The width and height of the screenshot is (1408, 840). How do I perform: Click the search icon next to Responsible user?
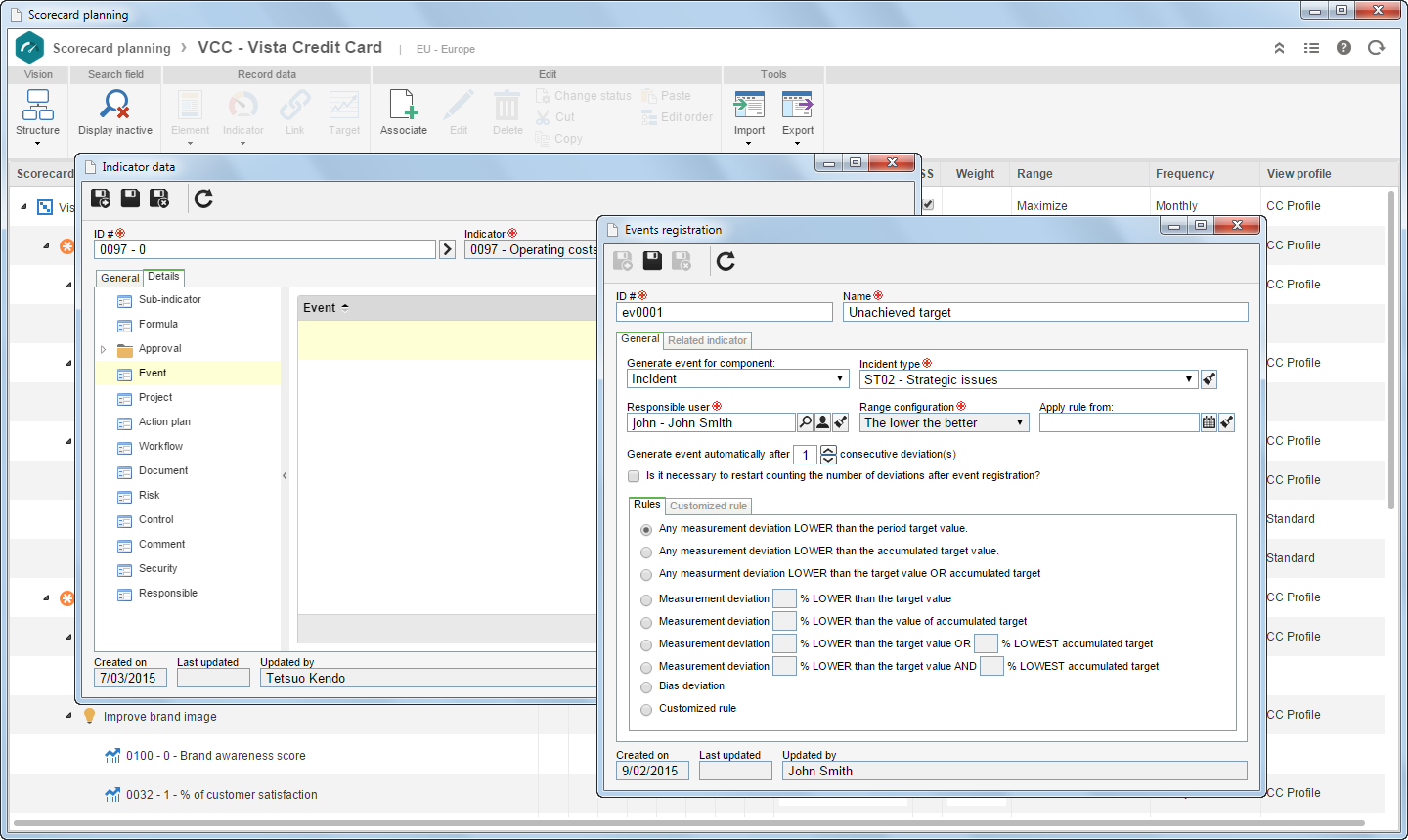[x=805, y=422]
